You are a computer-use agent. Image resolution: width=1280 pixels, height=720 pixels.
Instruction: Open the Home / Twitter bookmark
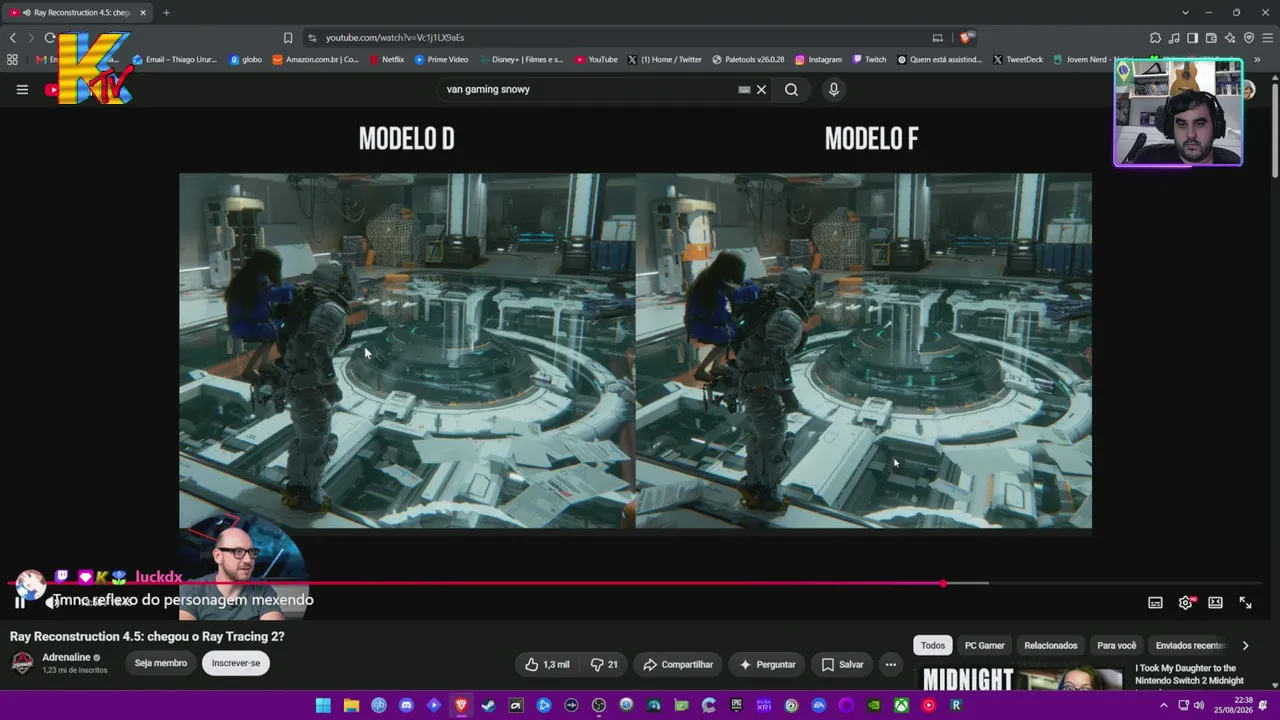coord(665,59)
